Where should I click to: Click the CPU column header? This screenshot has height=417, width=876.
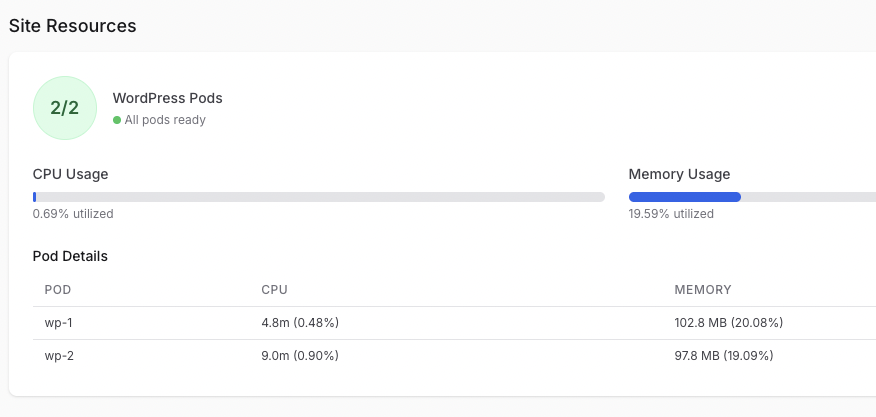pos(274,290)
